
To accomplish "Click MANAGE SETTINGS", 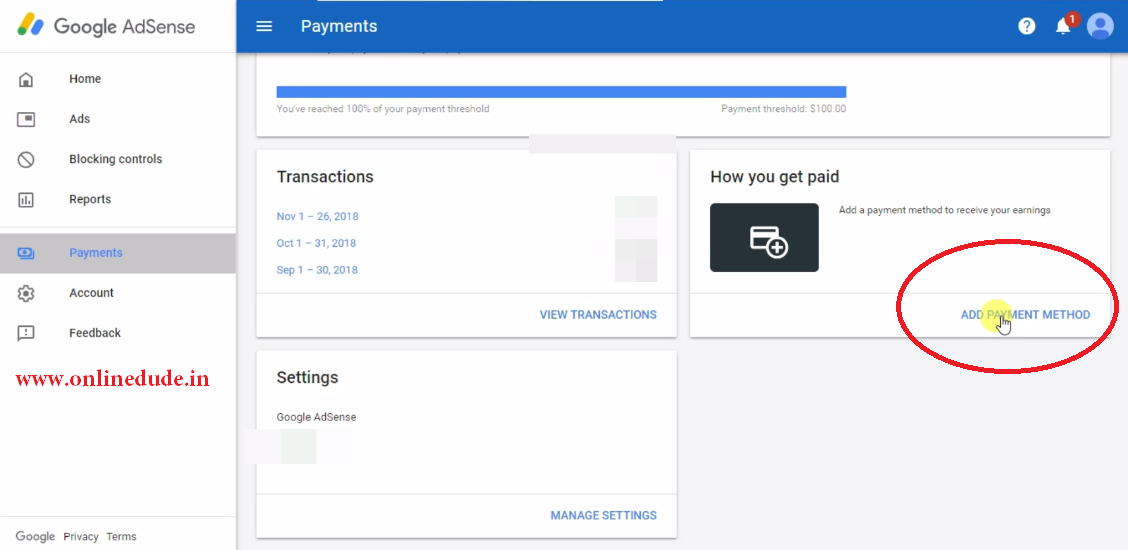I will pos(604,515).
